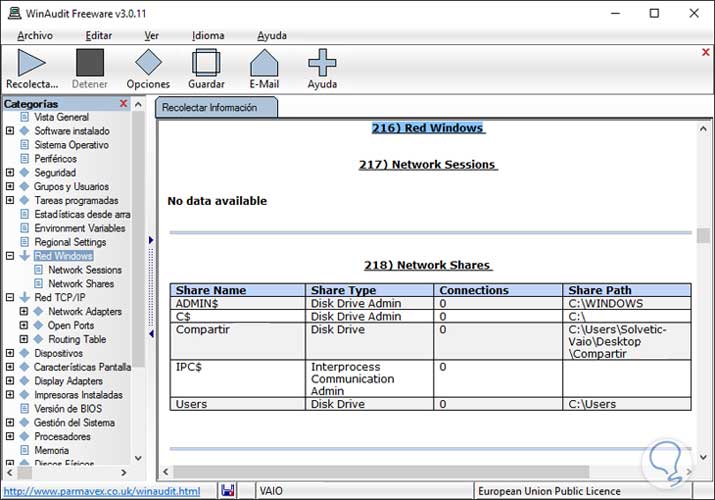
Task: Expand the Software instalado tree node
Action: [x=10, y=131]
